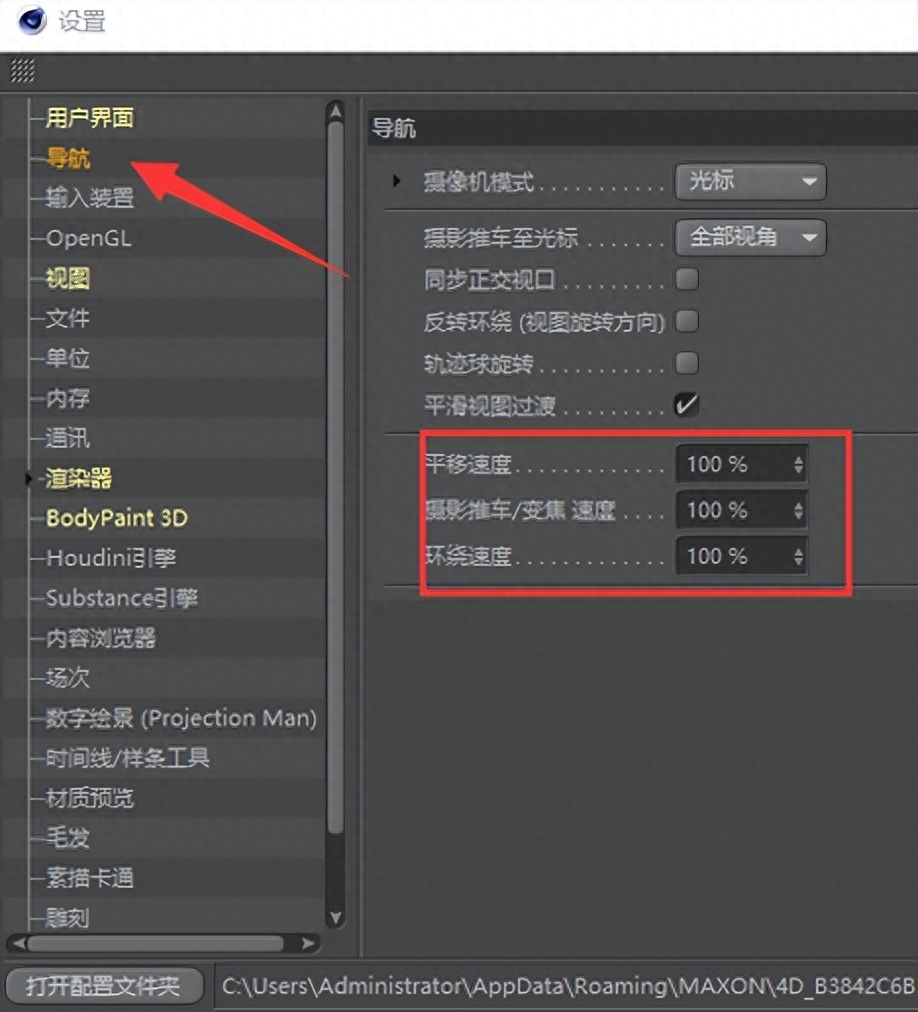Click 环绕速度 stepper arrows
The width and height of the screenshot is (918, 1012).
[x=799, y=556]
